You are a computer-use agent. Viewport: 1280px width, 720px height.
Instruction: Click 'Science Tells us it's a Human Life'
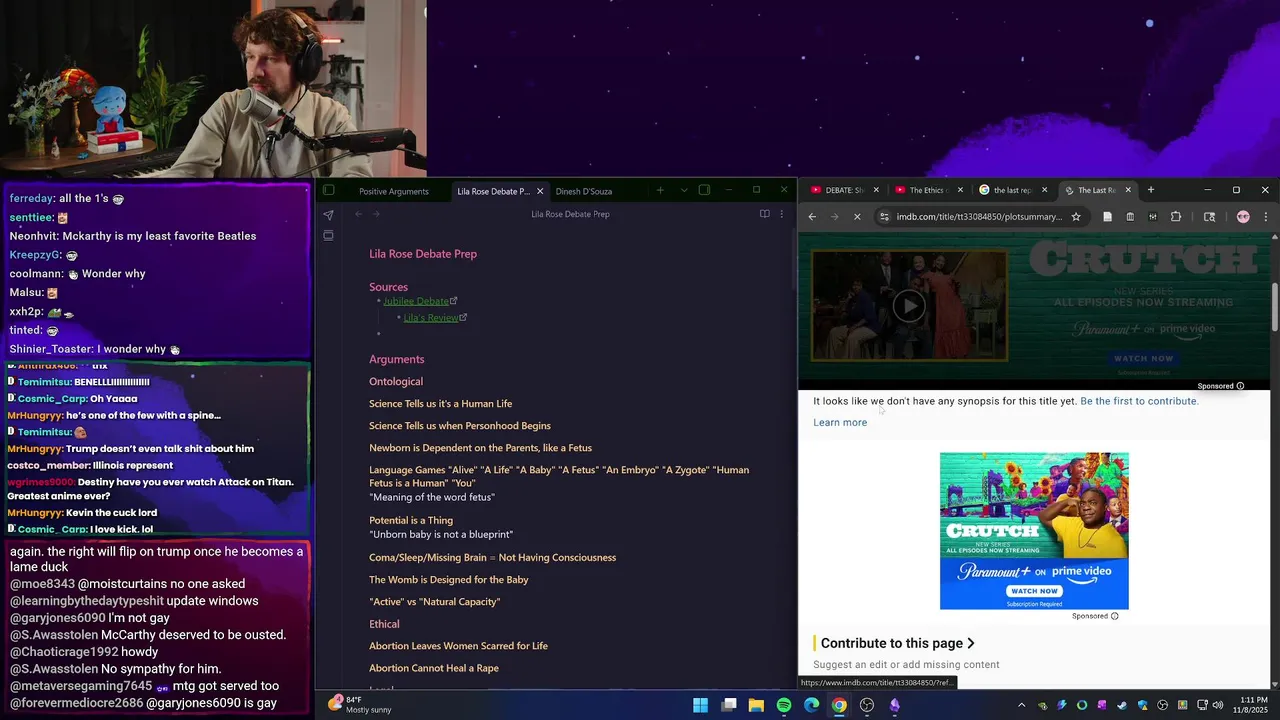pos(440,404)
